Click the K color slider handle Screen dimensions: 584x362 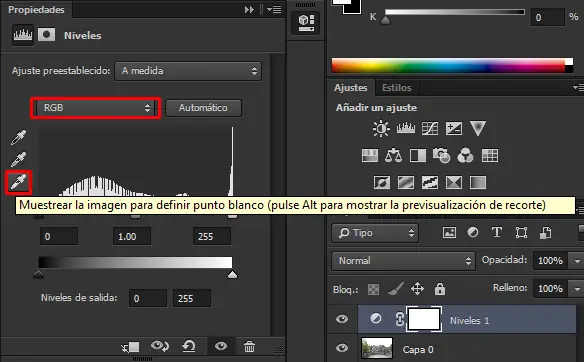[x=385, y=20]
